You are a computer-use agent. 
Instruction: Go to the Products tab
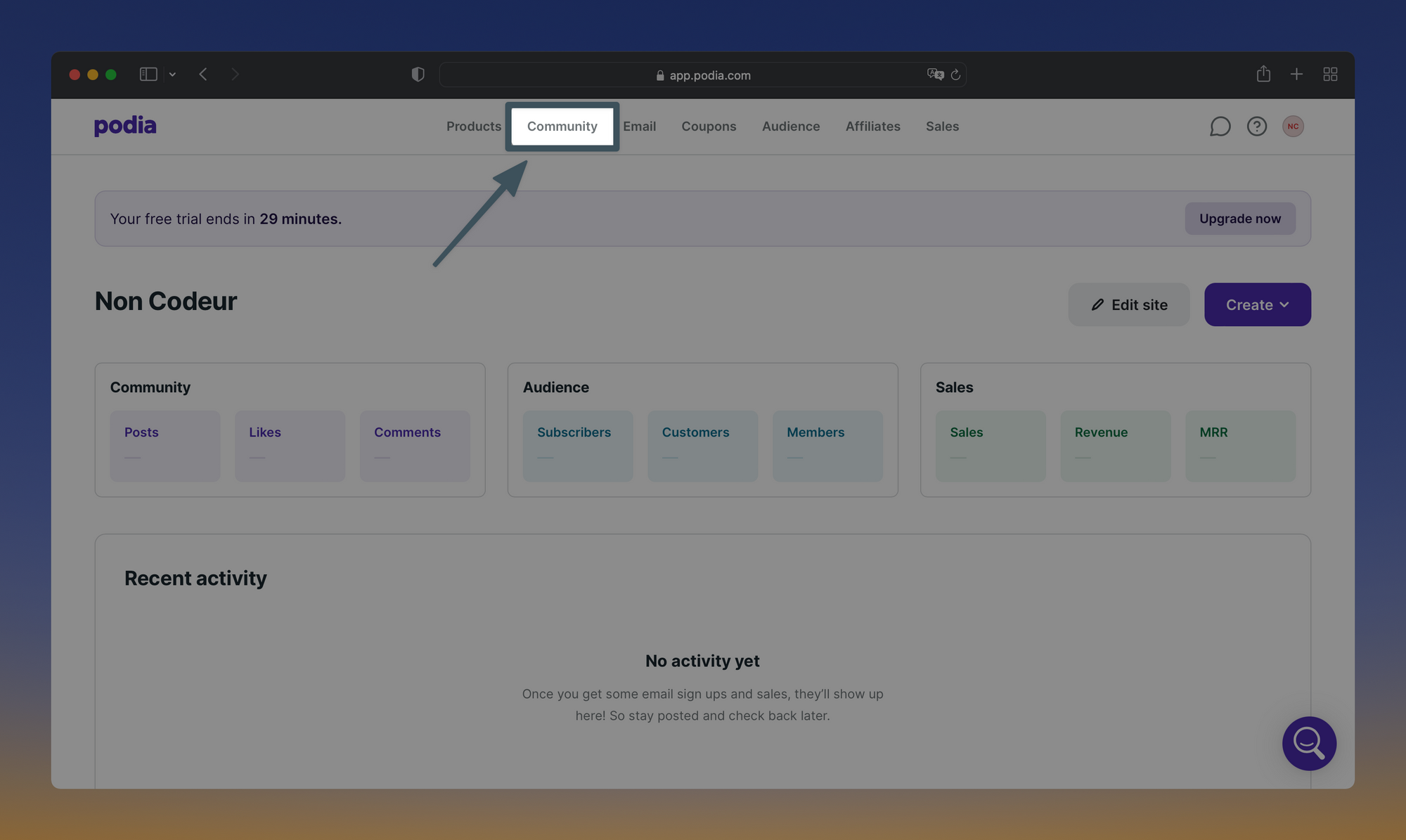pyautogui.click(x=473, y=127)
